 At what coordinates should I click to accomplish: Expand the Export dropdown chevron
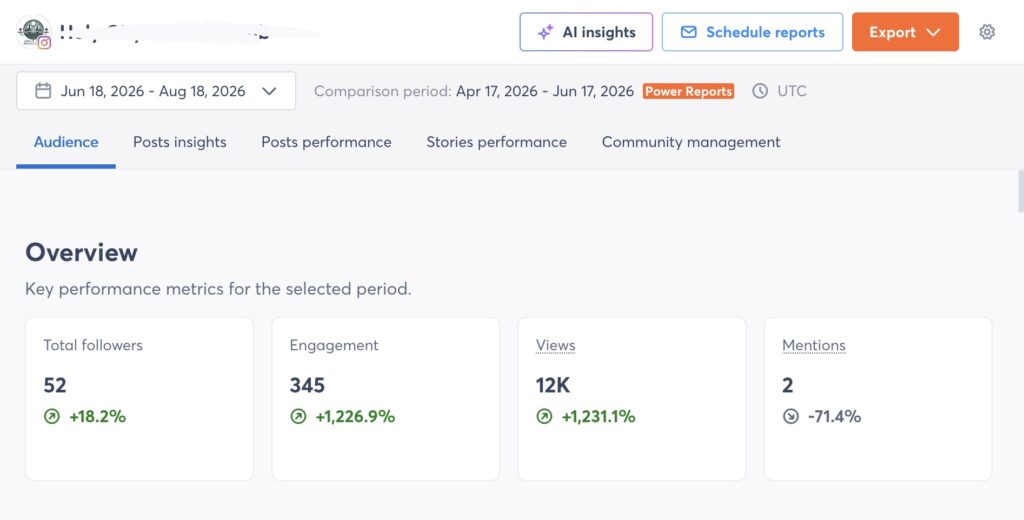pos(933,32)
